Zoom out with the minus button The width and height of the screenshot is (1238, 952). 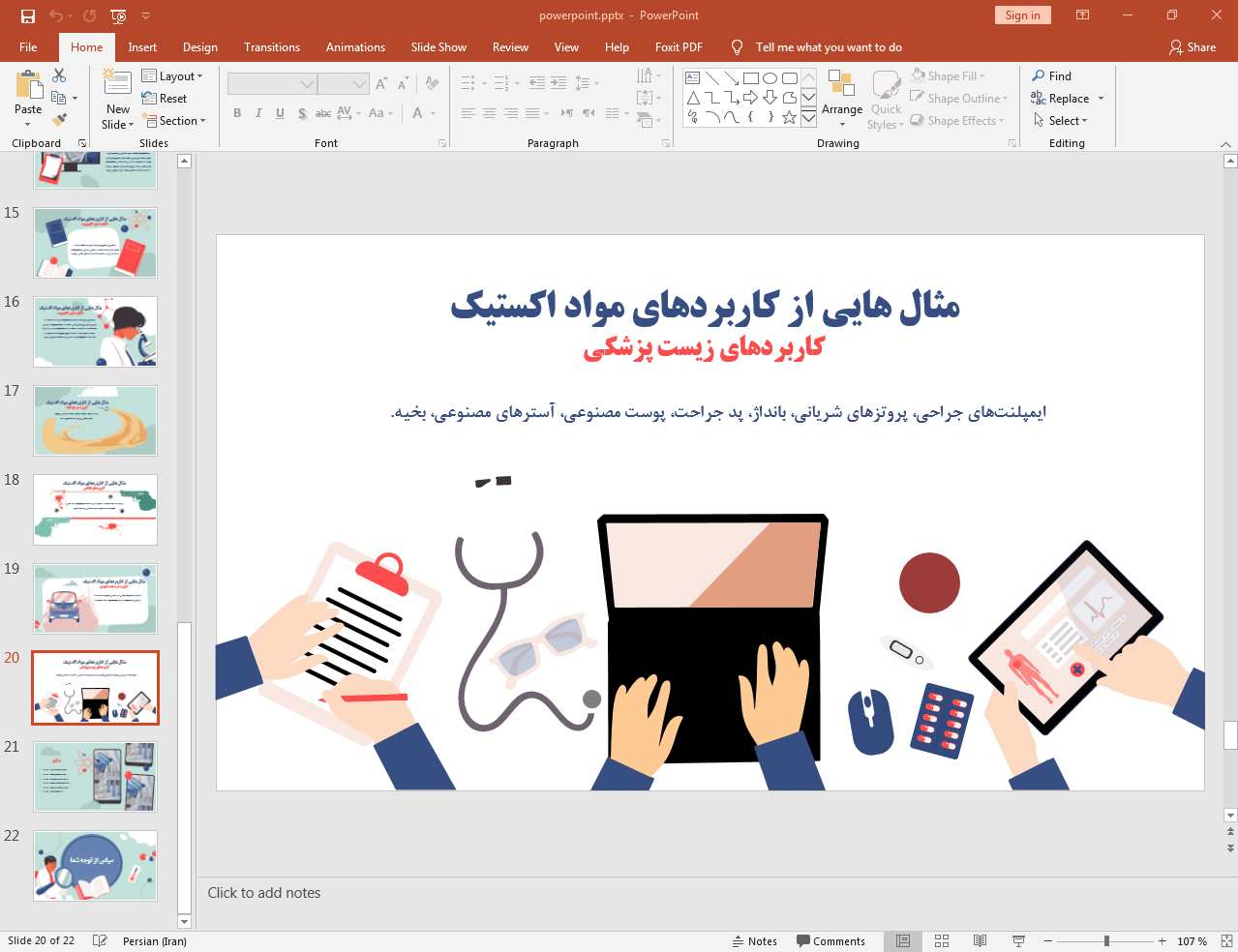(x=1048, y=941)
